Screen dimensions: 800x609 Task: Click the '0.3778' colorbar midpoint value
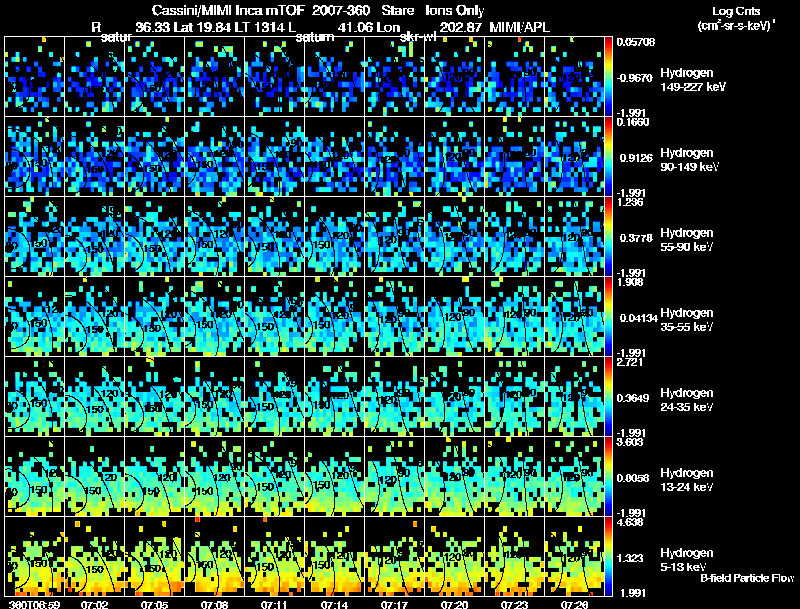(x=636, y=238)
